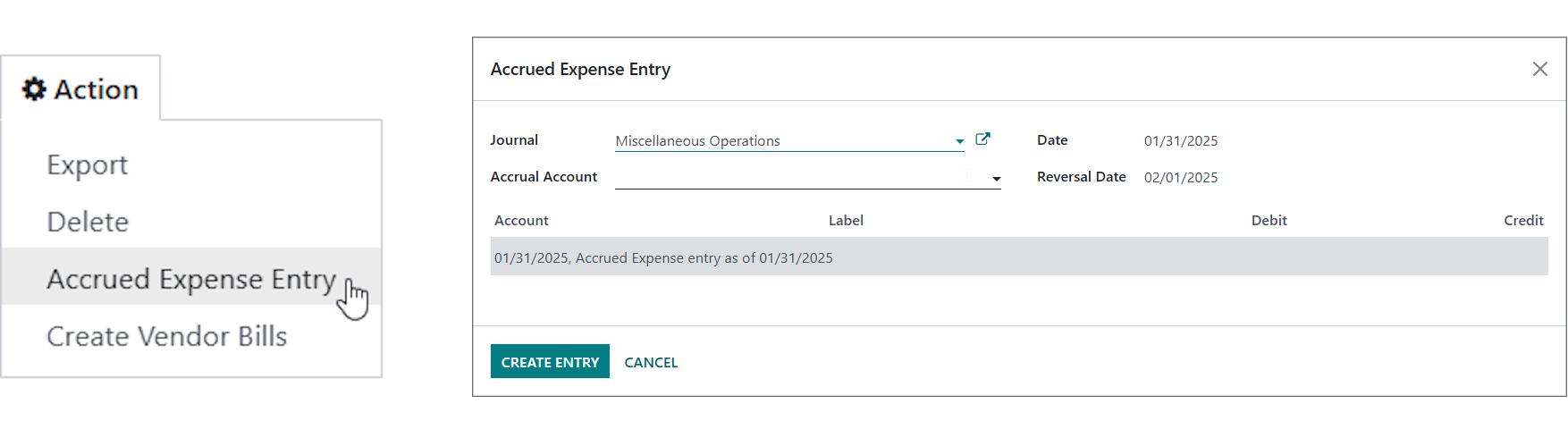1568x438 pixels.
Task: Expand the Accrual Account dropdown arrow
Action: pyautogui.click(x=996, y=179)
